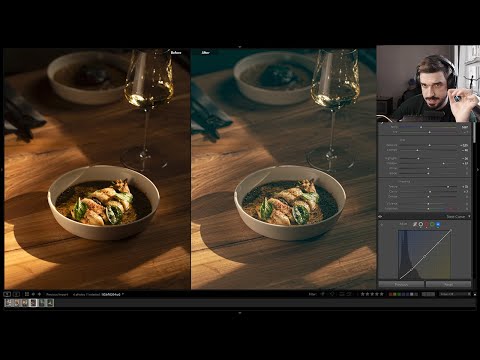Click the Shadows slider handle
Image resolution: width=480 pixels, height=360 pixels.
[x=443, y=164]
